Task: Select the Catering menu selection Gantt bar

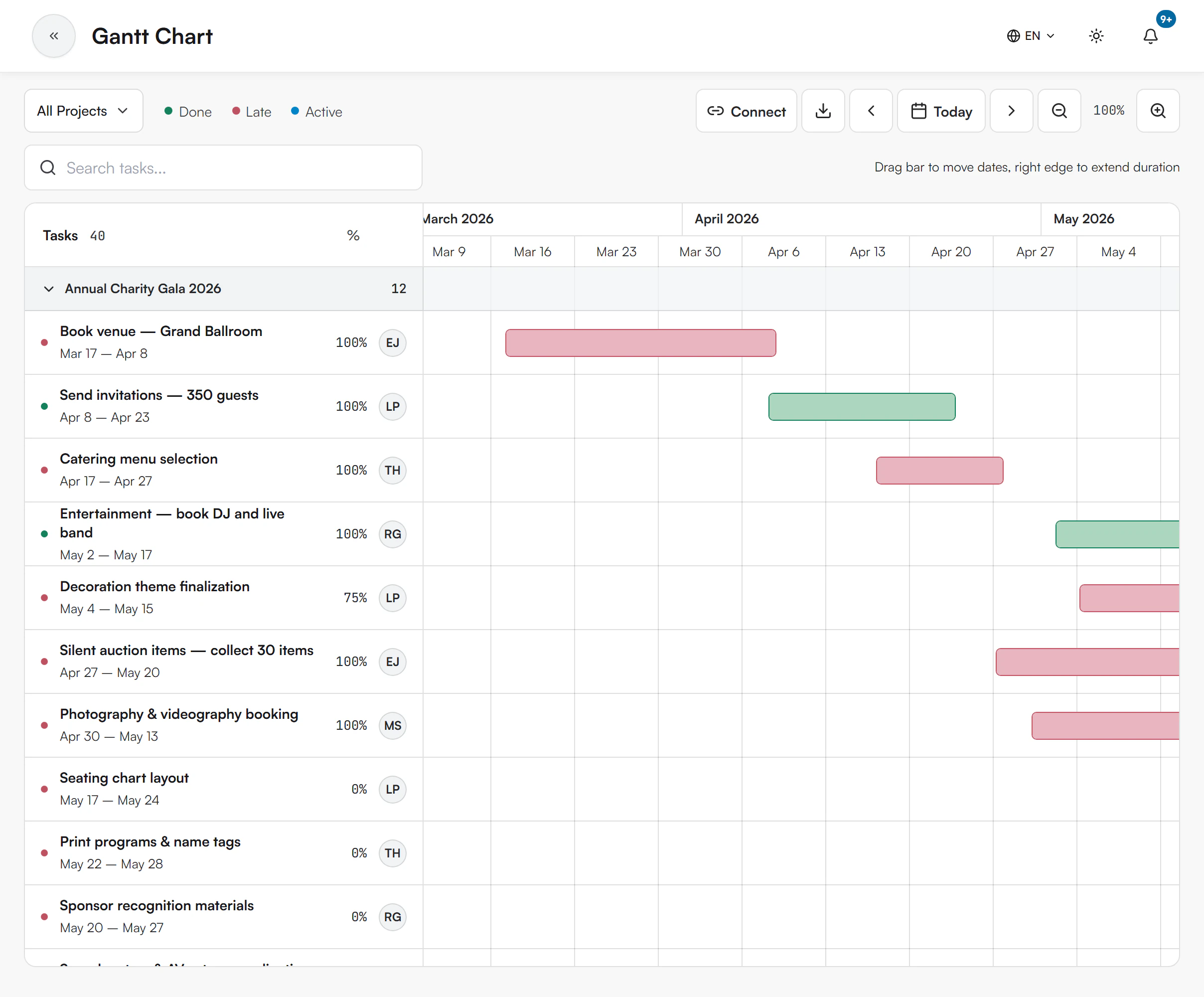Action: [939, 471]
